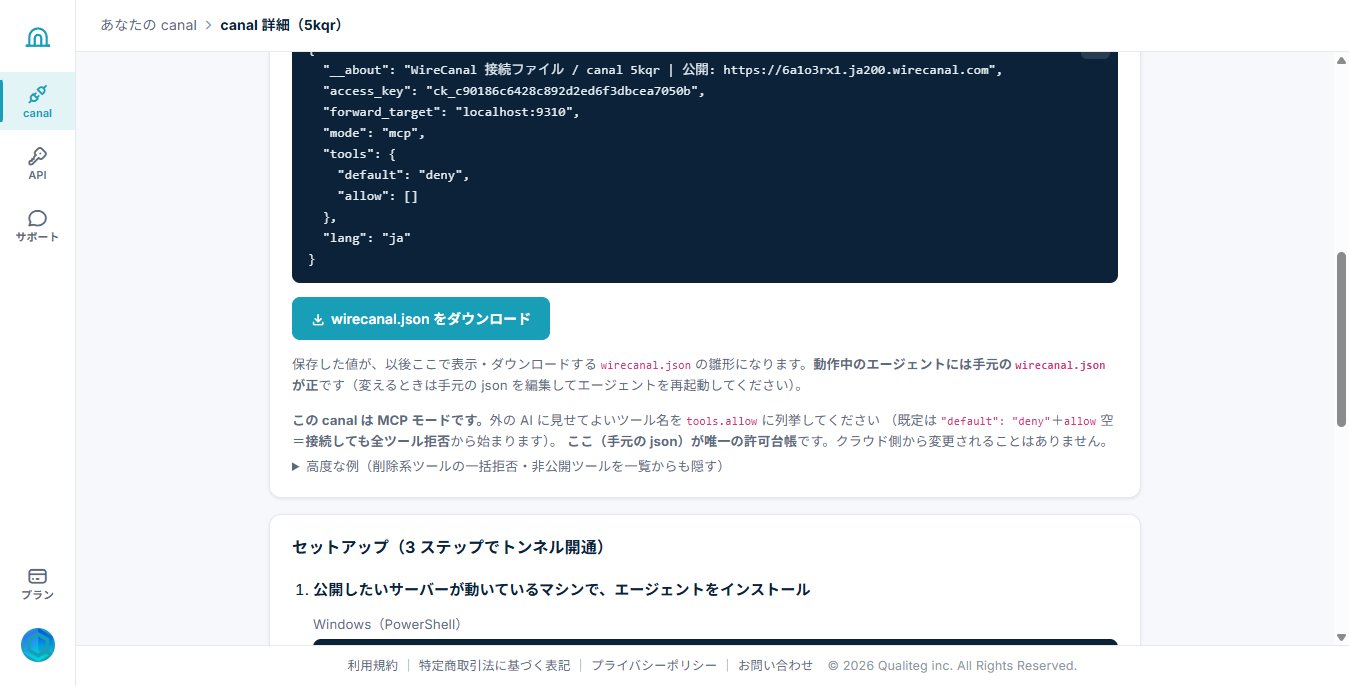Go back to あなたの canal breadcrumb

coord(148,25)
